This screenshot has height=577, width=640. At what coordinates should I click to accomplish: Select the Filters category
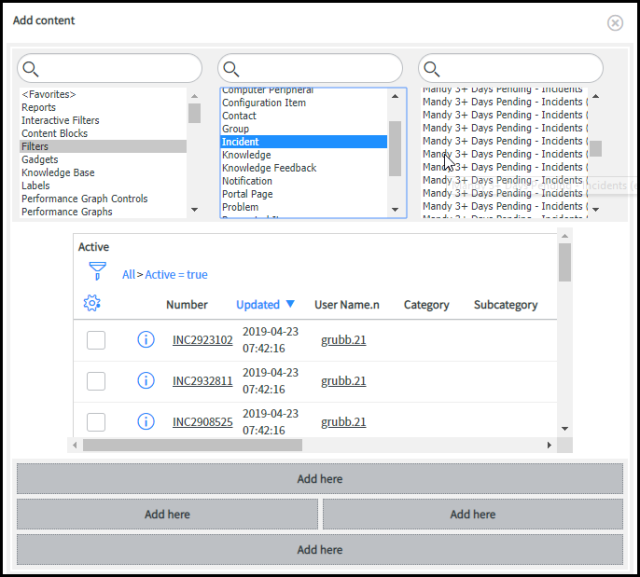[103, 146]
